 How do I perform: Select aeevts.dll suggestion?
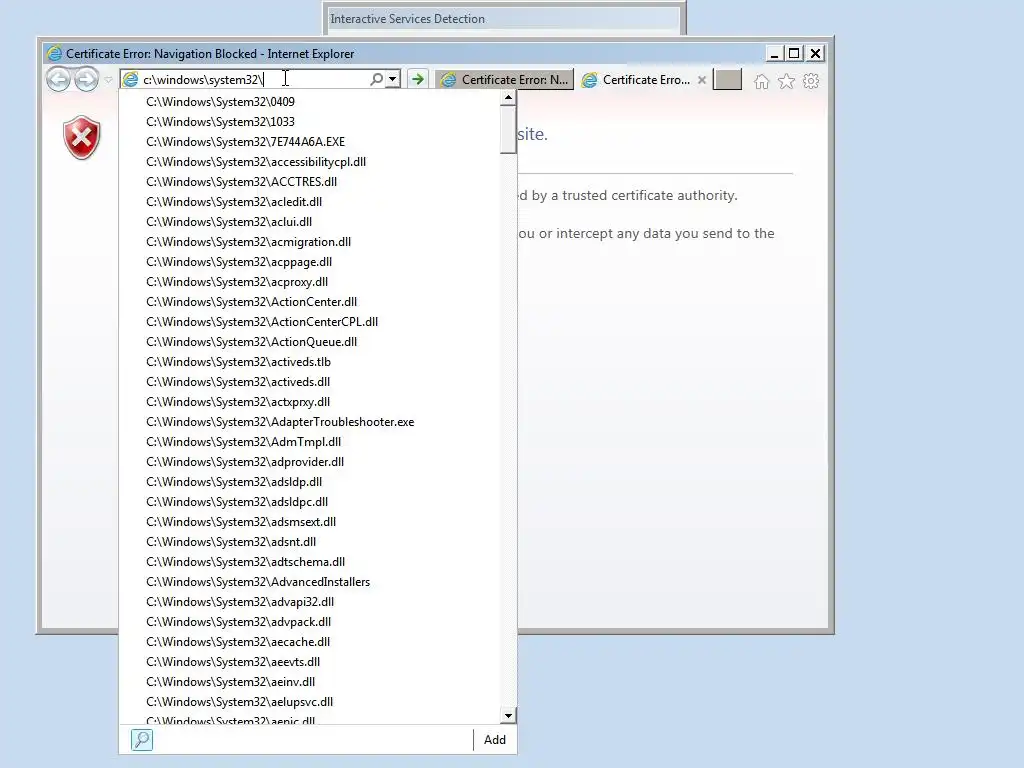tap(309, 662)
